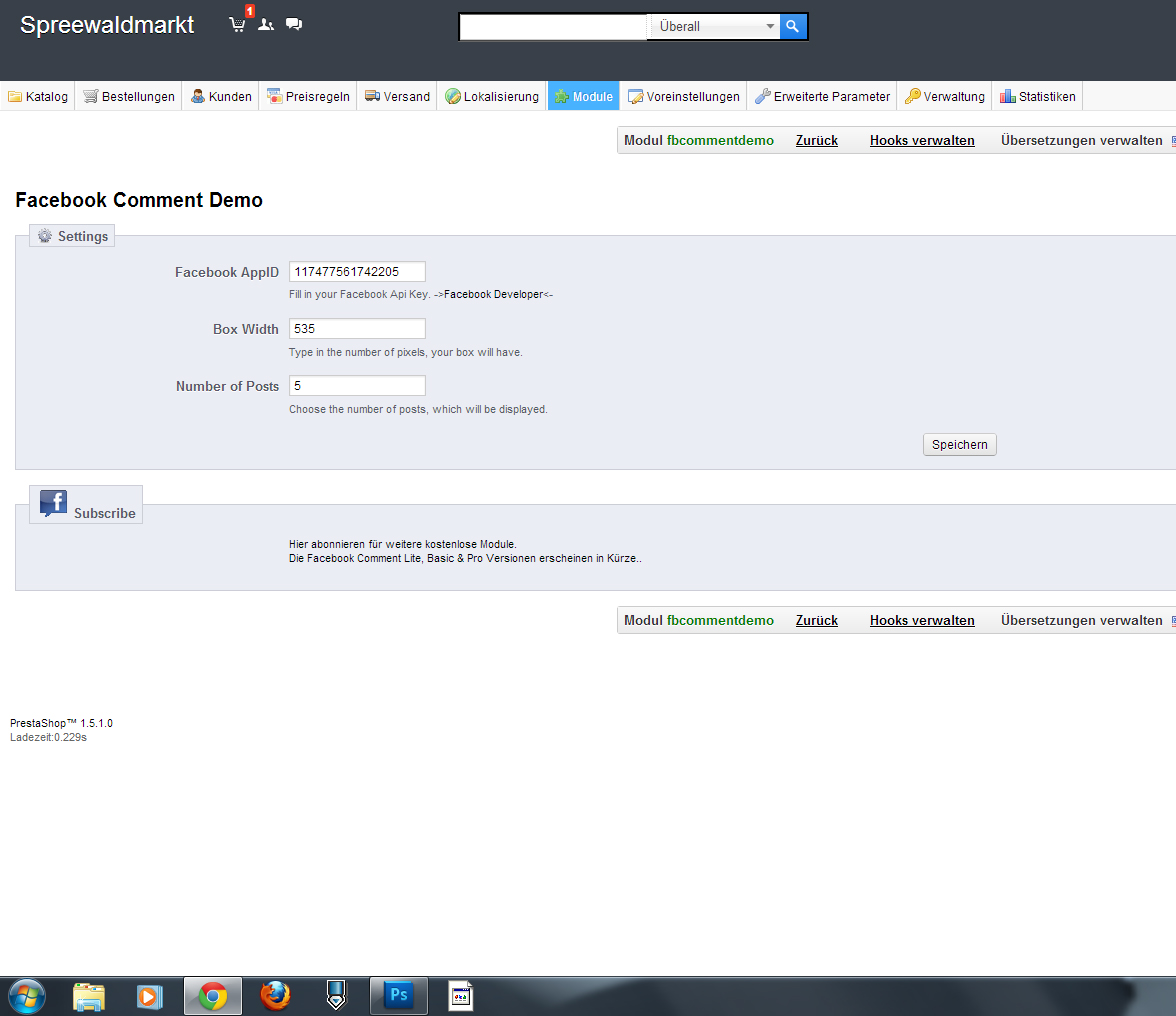Open the shopping cart orders icon
This screenshot has height=1016, width=1176.
point(238,24)
